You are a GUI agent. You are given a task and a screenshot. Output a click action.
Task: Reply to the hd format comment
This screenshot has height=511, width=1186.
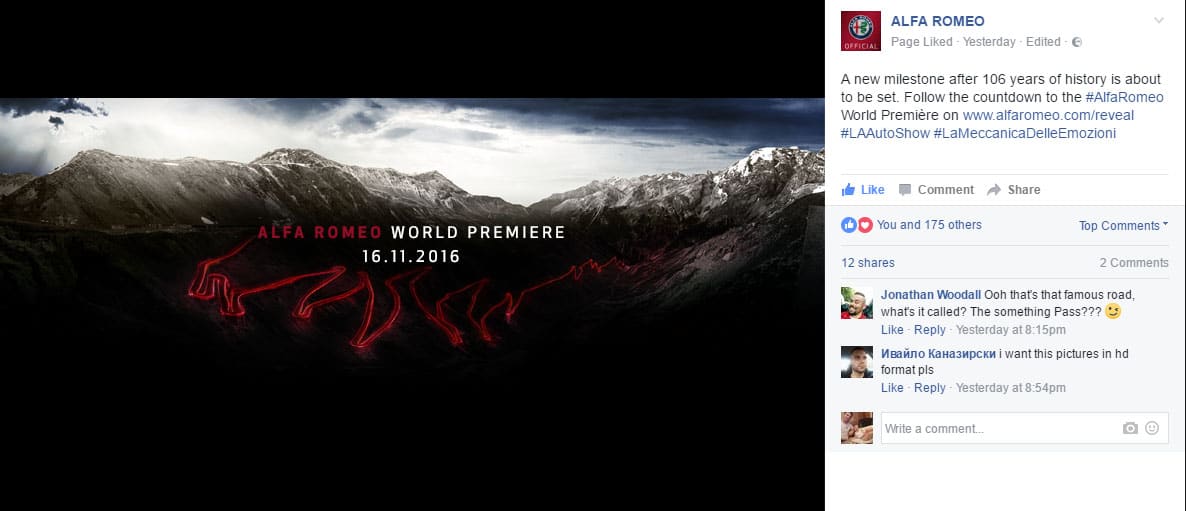930,388
